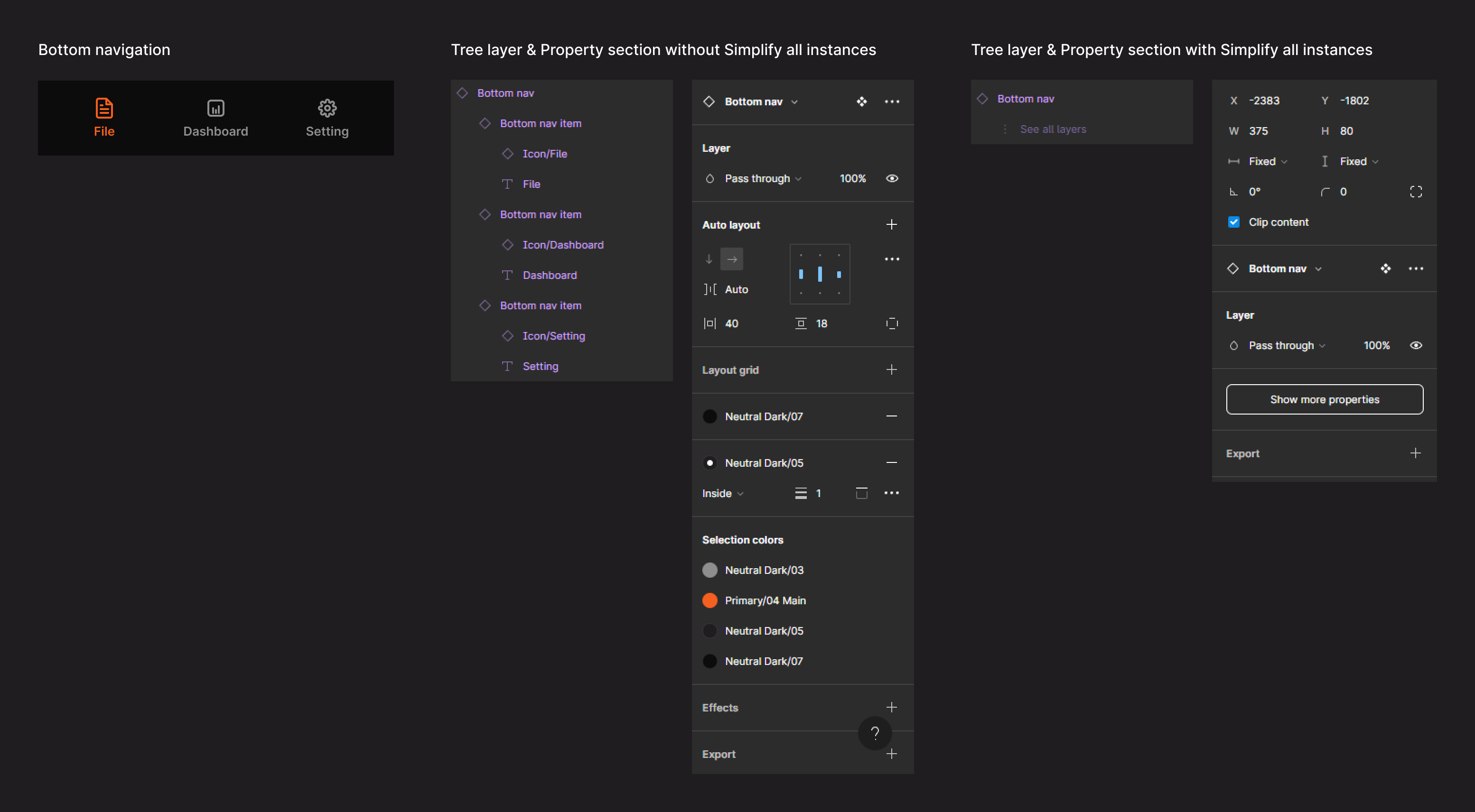This screenshot has height=812, width=1475.
Task: Remove the Neutral Dark/05 stroke with minus icon
Action: (x=892, y=462)
